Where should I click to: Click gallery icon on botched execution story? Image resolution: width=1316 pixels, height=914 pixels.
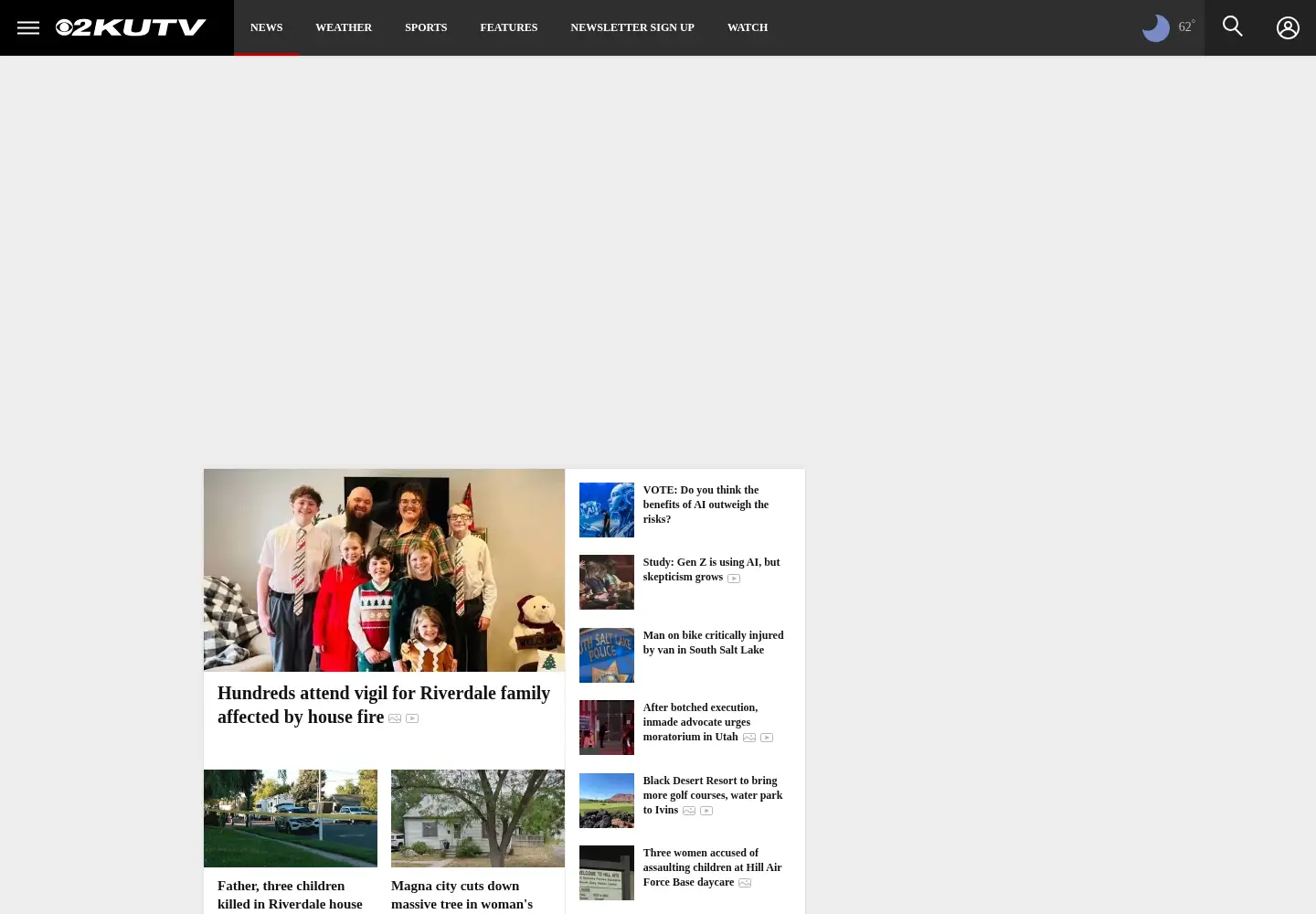(749, 738)
